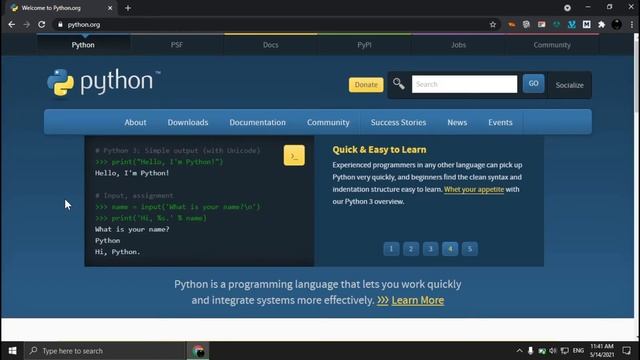Click the network tray icon
The height and width of the screenshot is (360, 640).
tap(565, 351)
